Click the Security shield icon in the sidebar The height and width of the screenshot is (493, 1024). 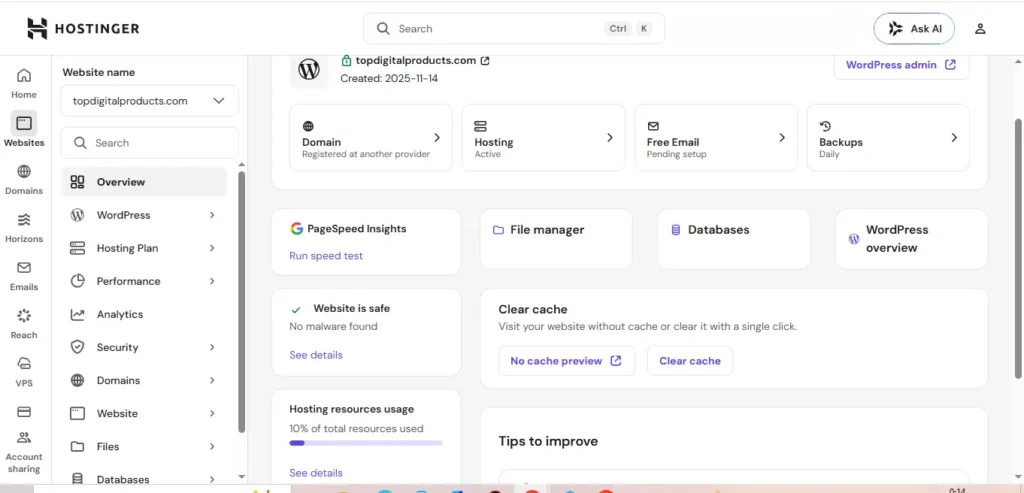(78, 347)
